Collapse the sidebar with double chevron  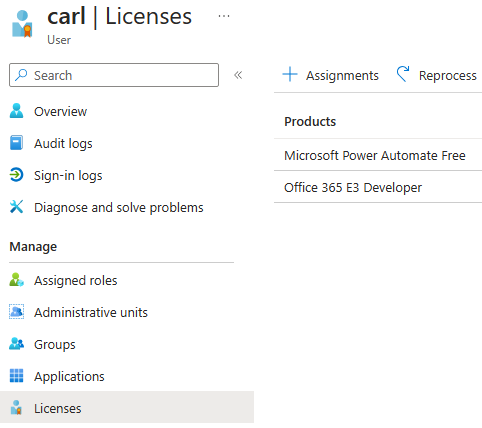click(x=238, y=75)
